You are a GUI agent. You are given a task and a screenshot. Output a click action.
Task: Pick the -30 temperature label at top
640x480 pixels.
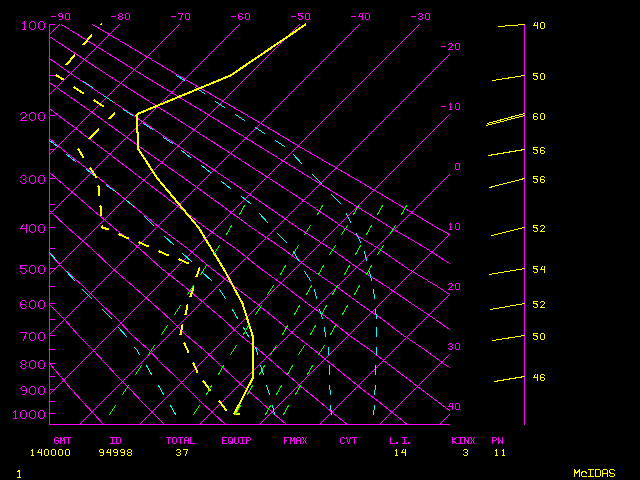coord(420,16)
